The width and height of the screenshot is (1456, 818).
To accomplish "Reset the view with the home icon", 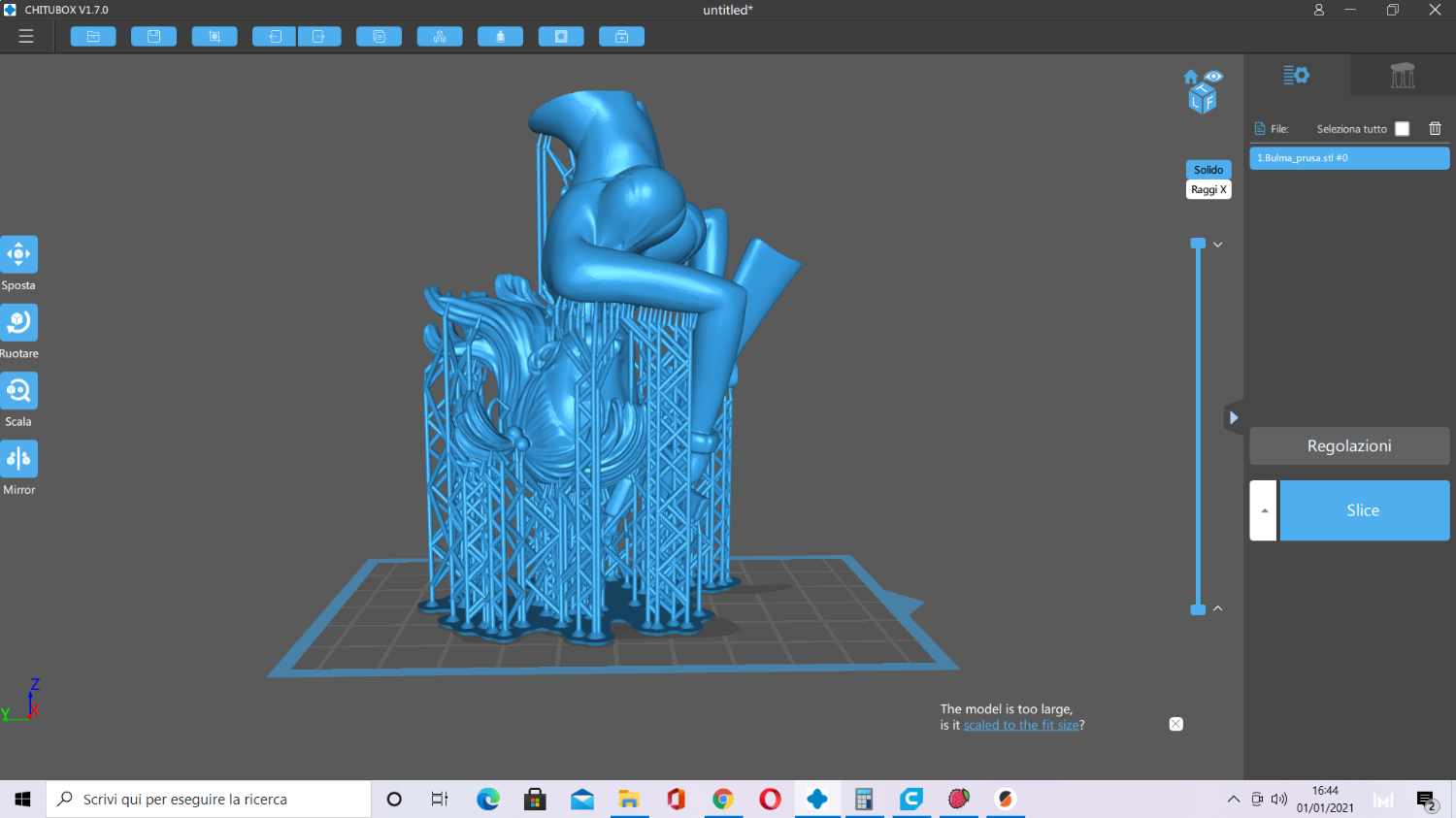I will point(1191,77).
